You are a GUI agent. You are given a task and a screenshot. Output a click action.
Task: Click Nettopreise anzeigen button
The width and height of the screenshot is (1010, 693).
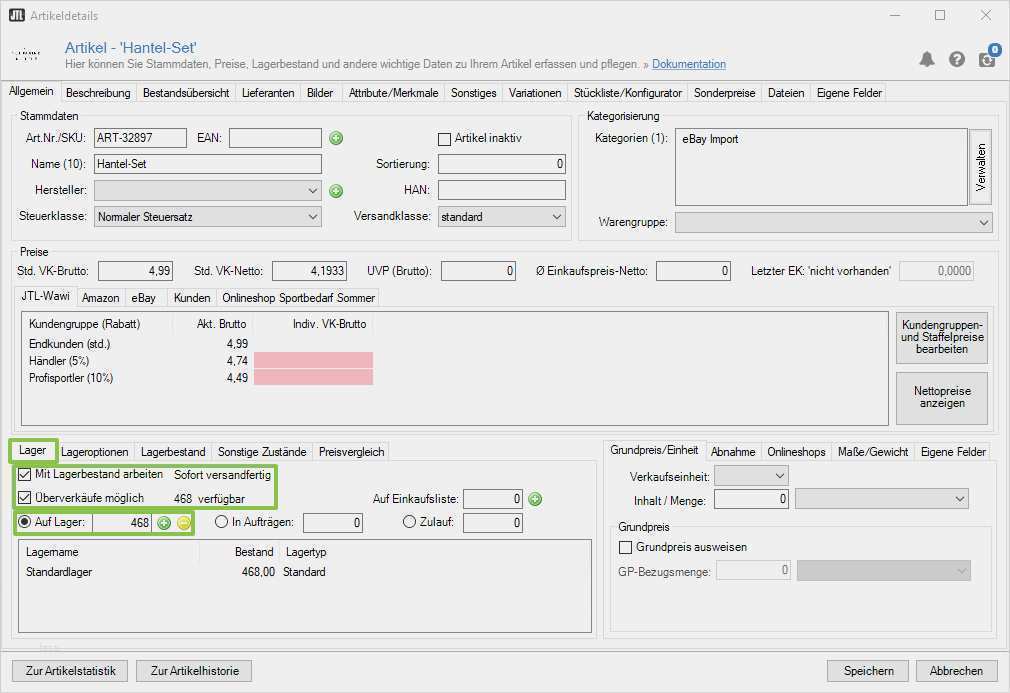[x=942, y=397]
